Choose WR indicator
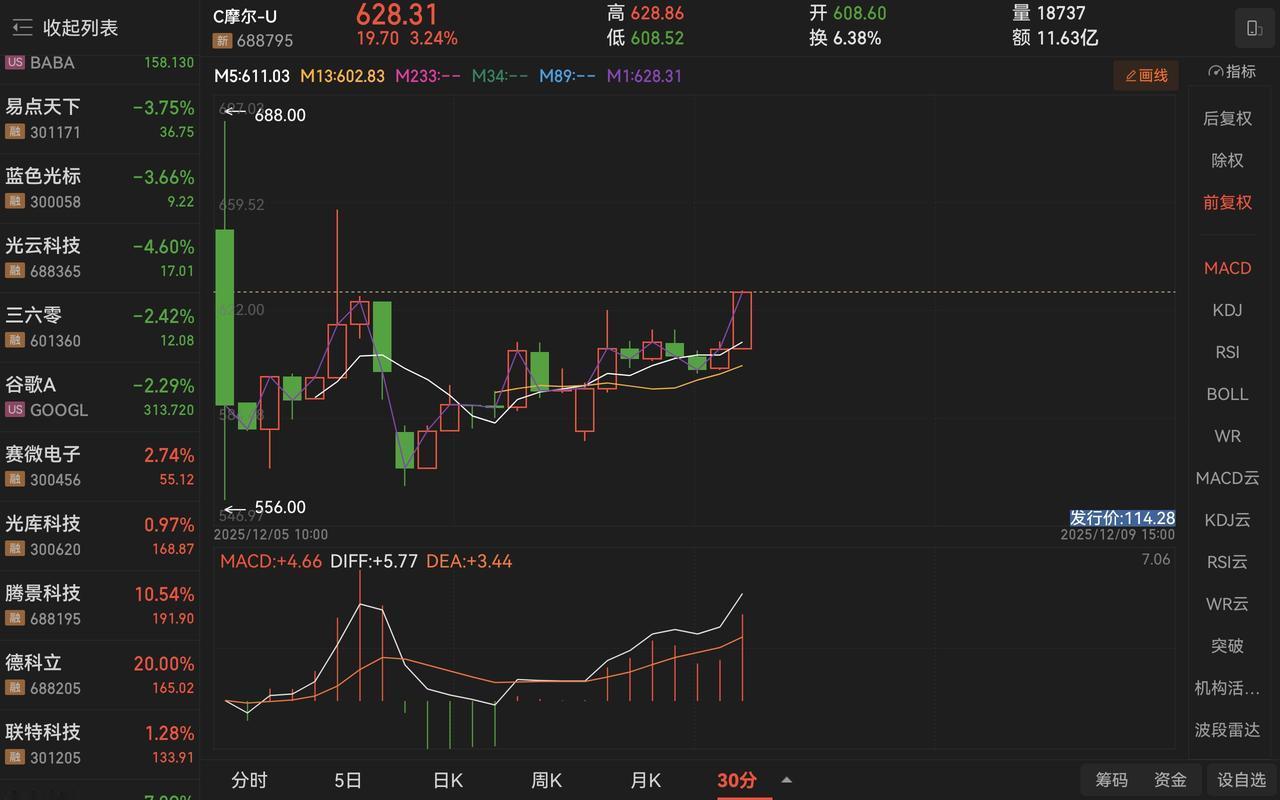Screen dimensions: 1280x800 (1227, 436)
